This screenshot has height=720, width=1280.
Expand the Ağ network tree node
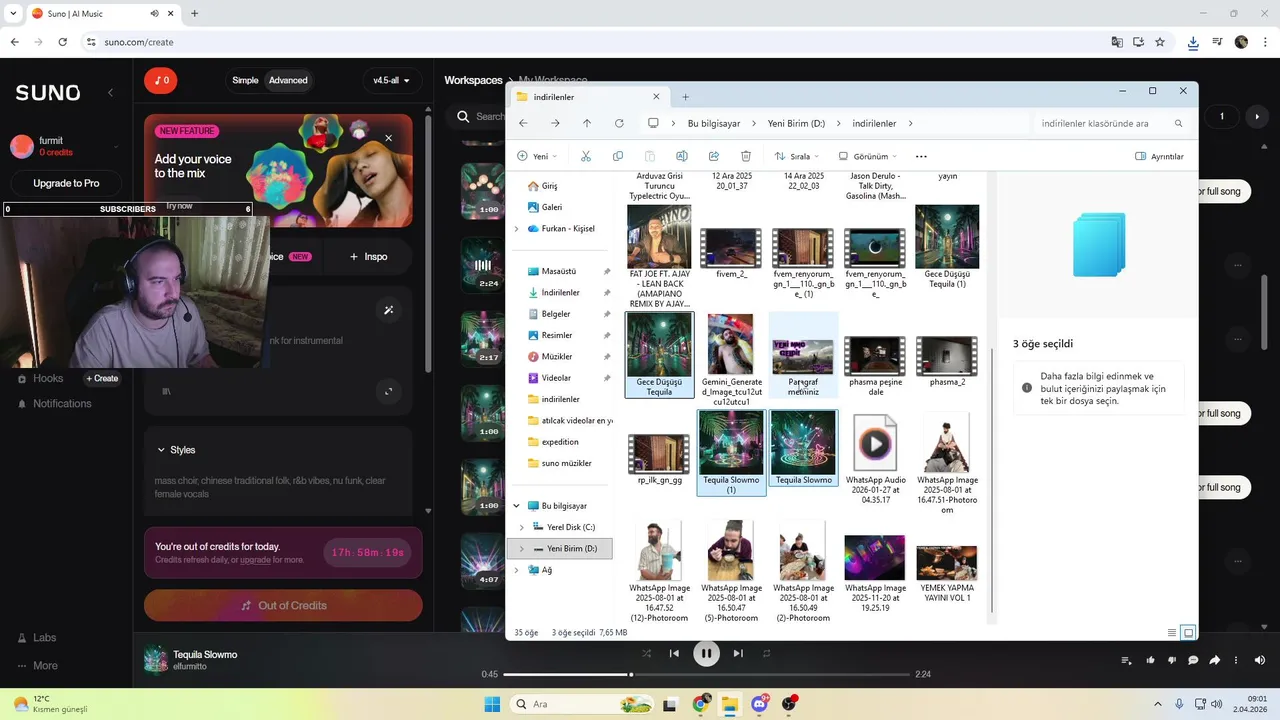[517, 570]
